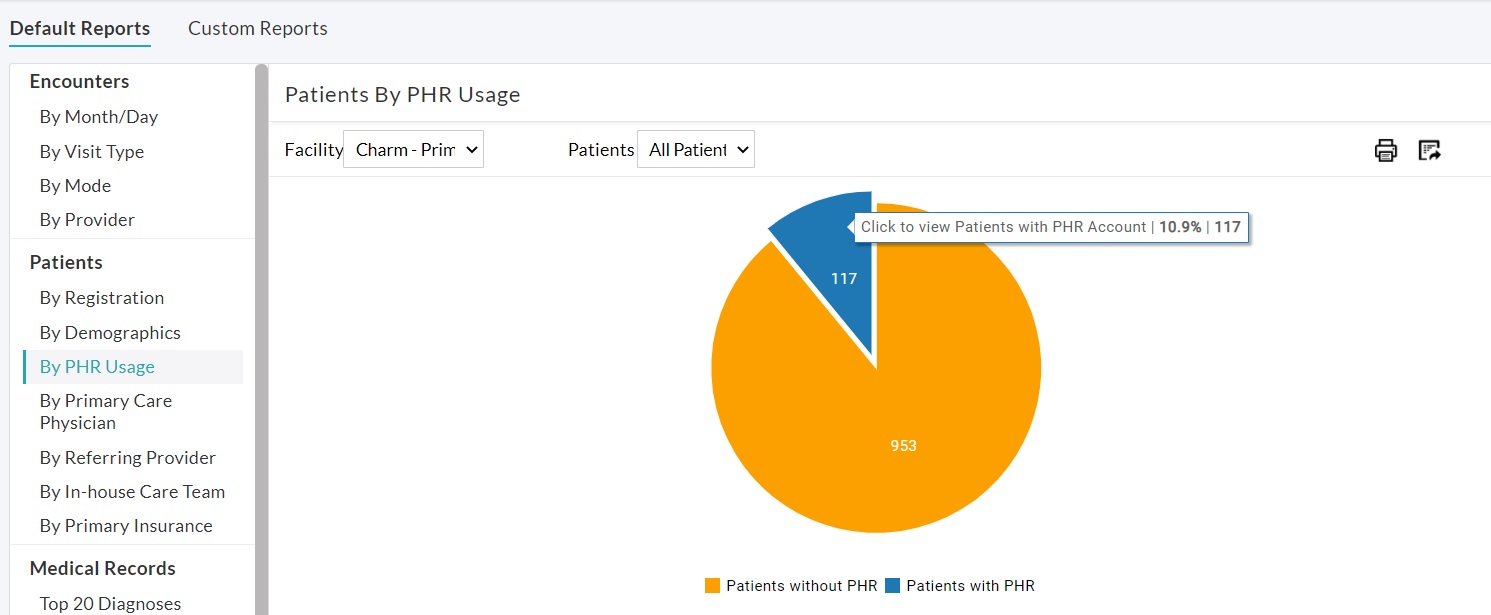Print the PHR usage report
1491x615 pixels.
tap(1385, 150)
